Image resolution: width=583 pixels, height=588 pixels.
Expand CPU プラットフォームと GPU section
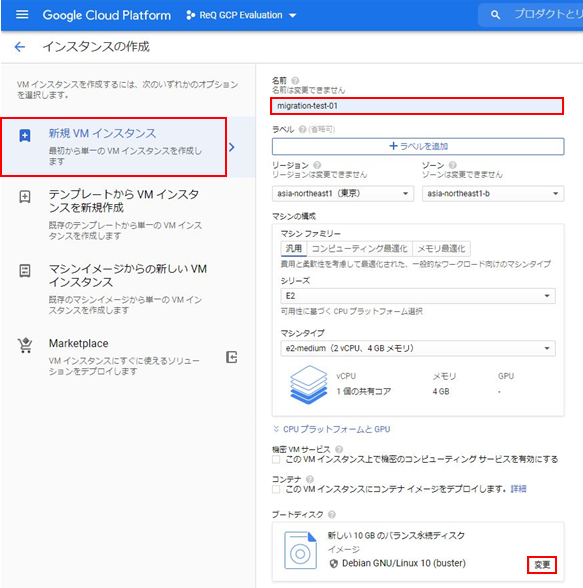(x=332, y=429)
